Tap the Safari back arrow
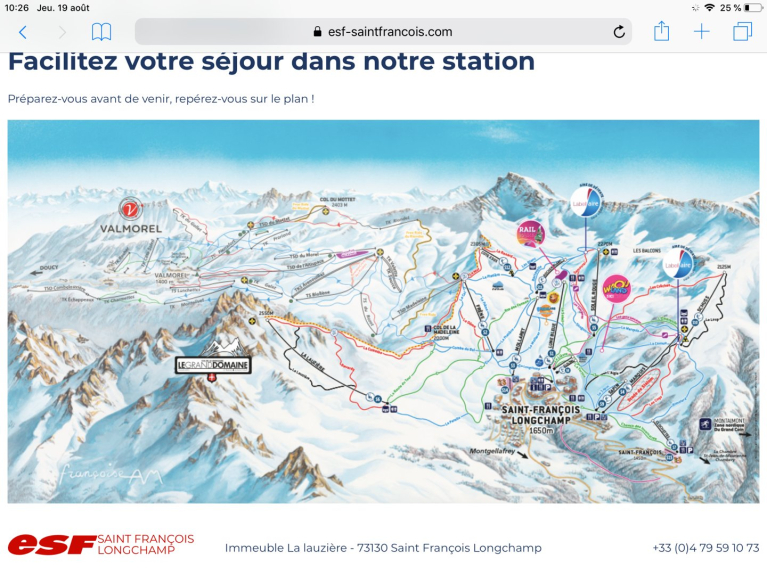767x575 pixels. click(23, 32)
